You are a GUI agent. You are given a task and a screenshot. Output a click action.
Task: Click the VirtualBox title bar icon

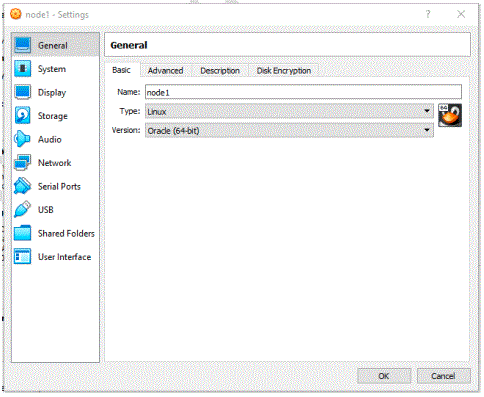click(x=16, y=14)
